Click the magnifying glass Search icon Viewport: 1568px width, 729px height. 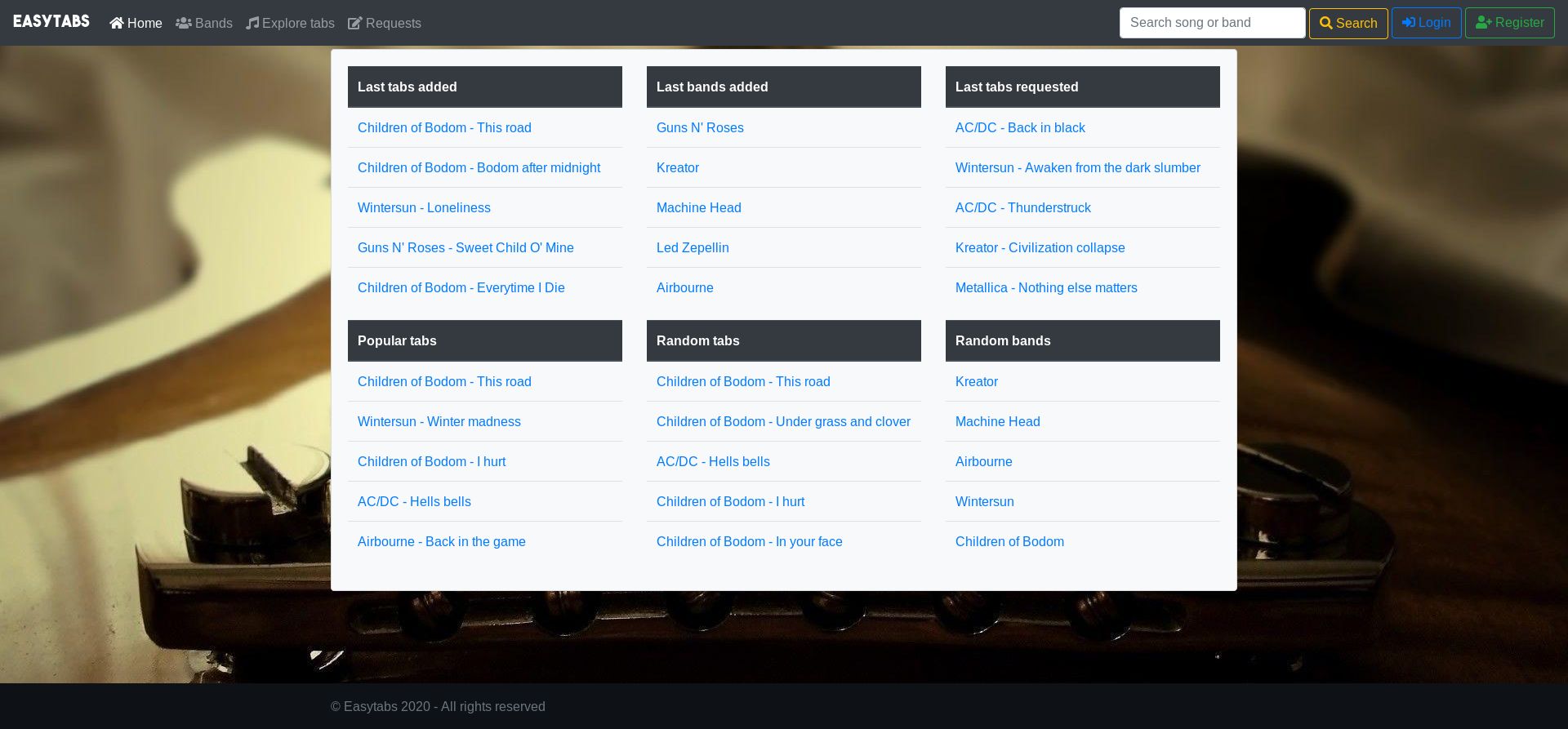pyautogui.click(x=1326, y=24)
